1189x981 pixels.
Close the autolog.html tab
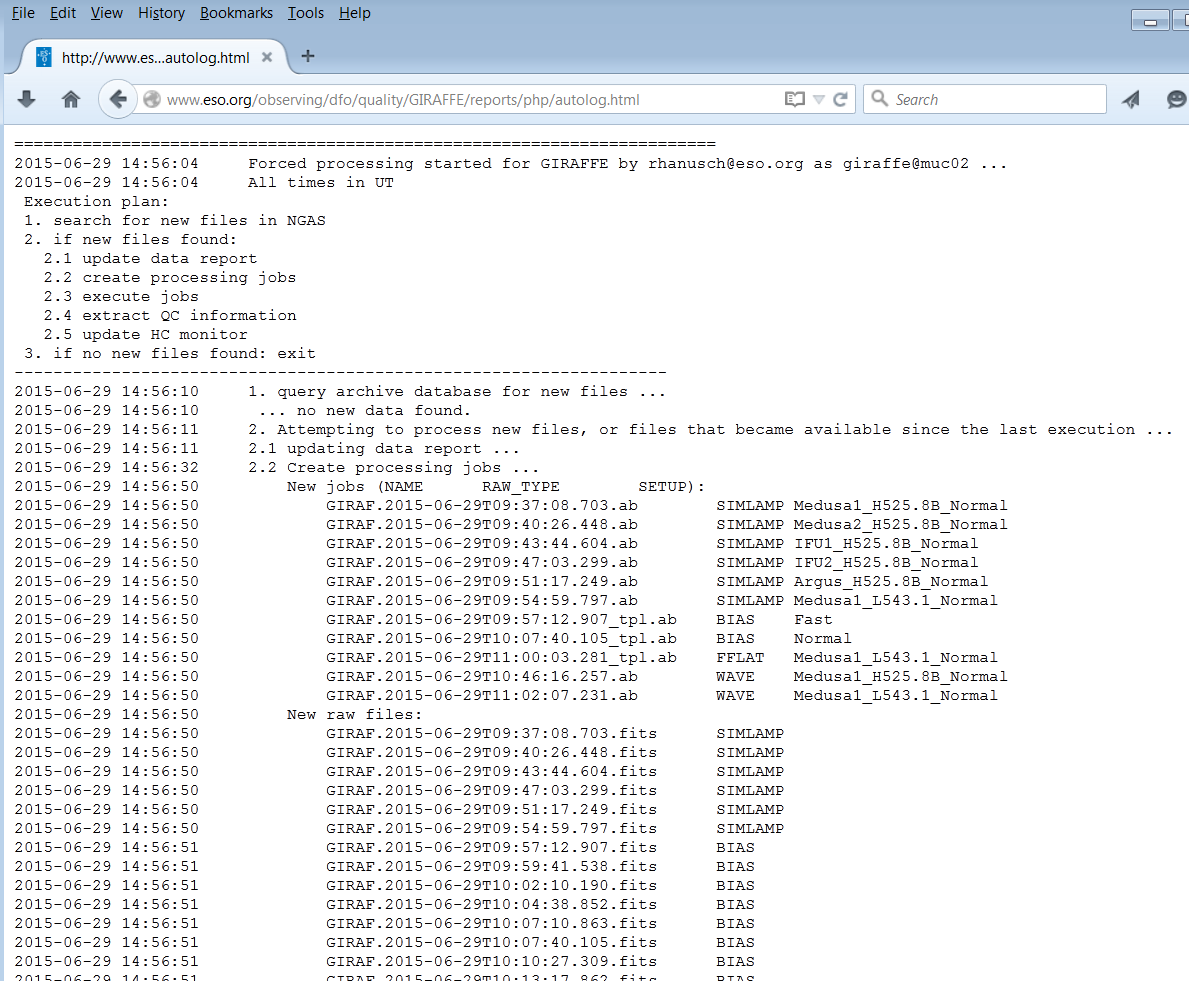[x=267, y=57]
